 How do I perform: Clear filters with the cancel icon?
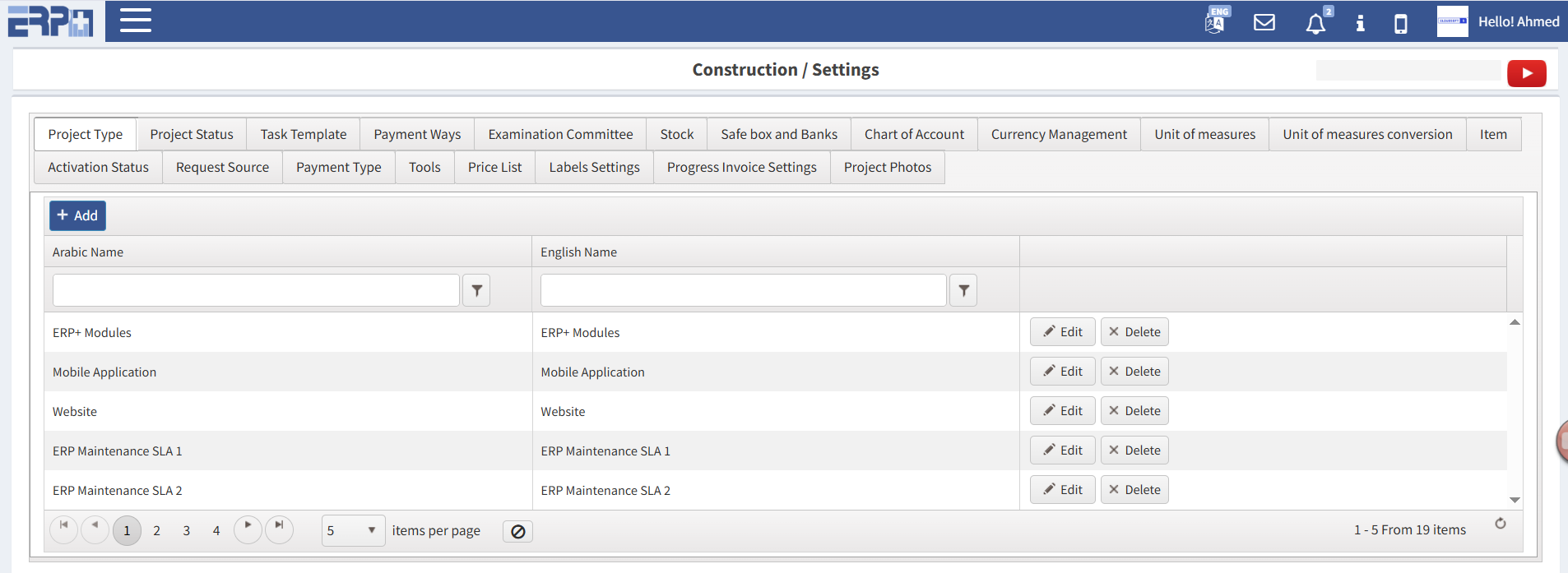click(x=517, y=531)
